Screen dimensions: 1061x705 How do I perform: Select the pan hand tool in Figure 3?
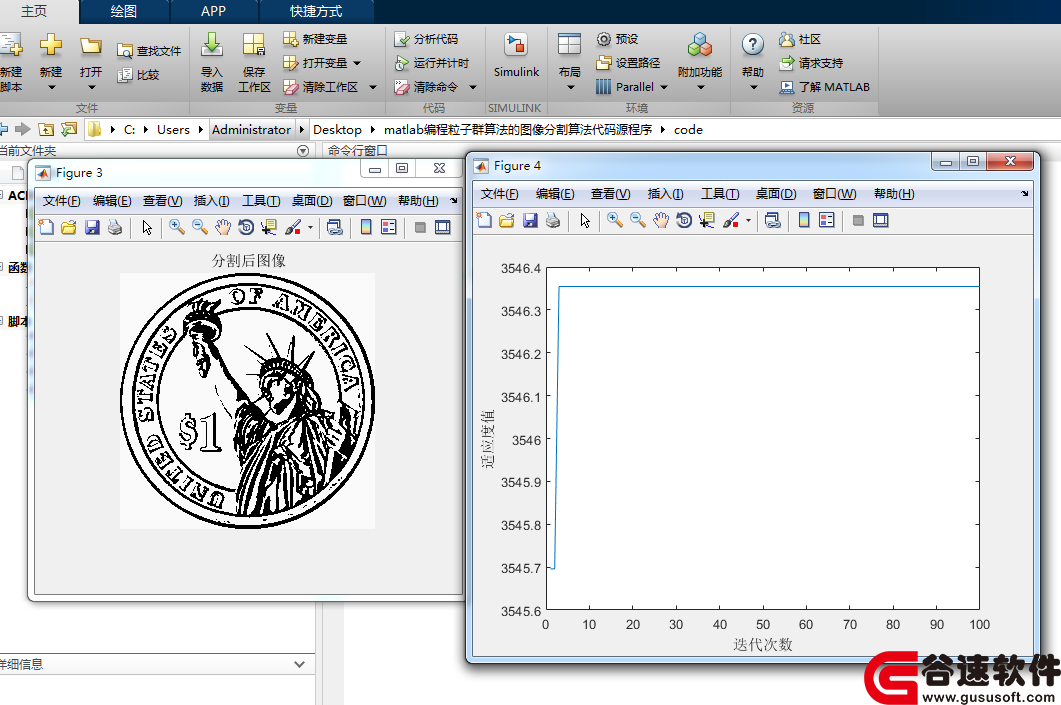click(223, 227)
